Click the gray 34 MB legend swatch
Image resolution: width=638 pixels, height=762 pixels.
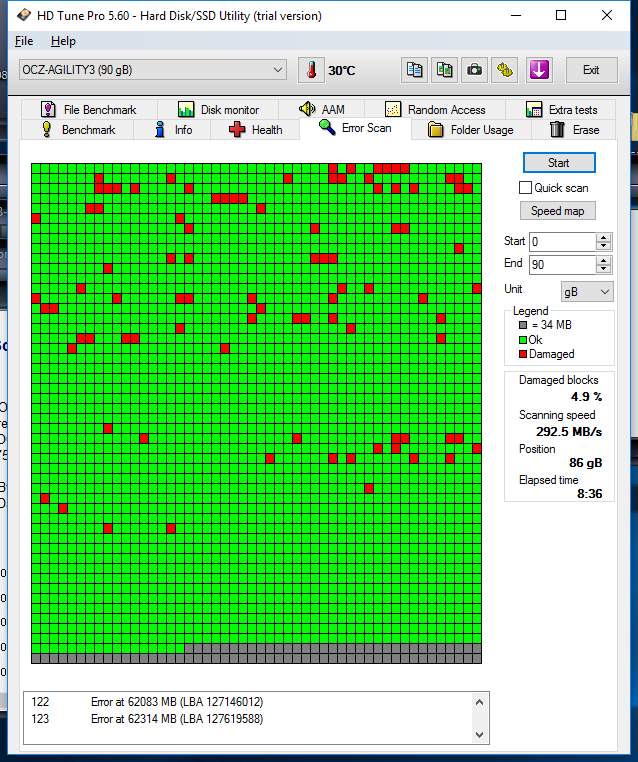coord(523,325)
